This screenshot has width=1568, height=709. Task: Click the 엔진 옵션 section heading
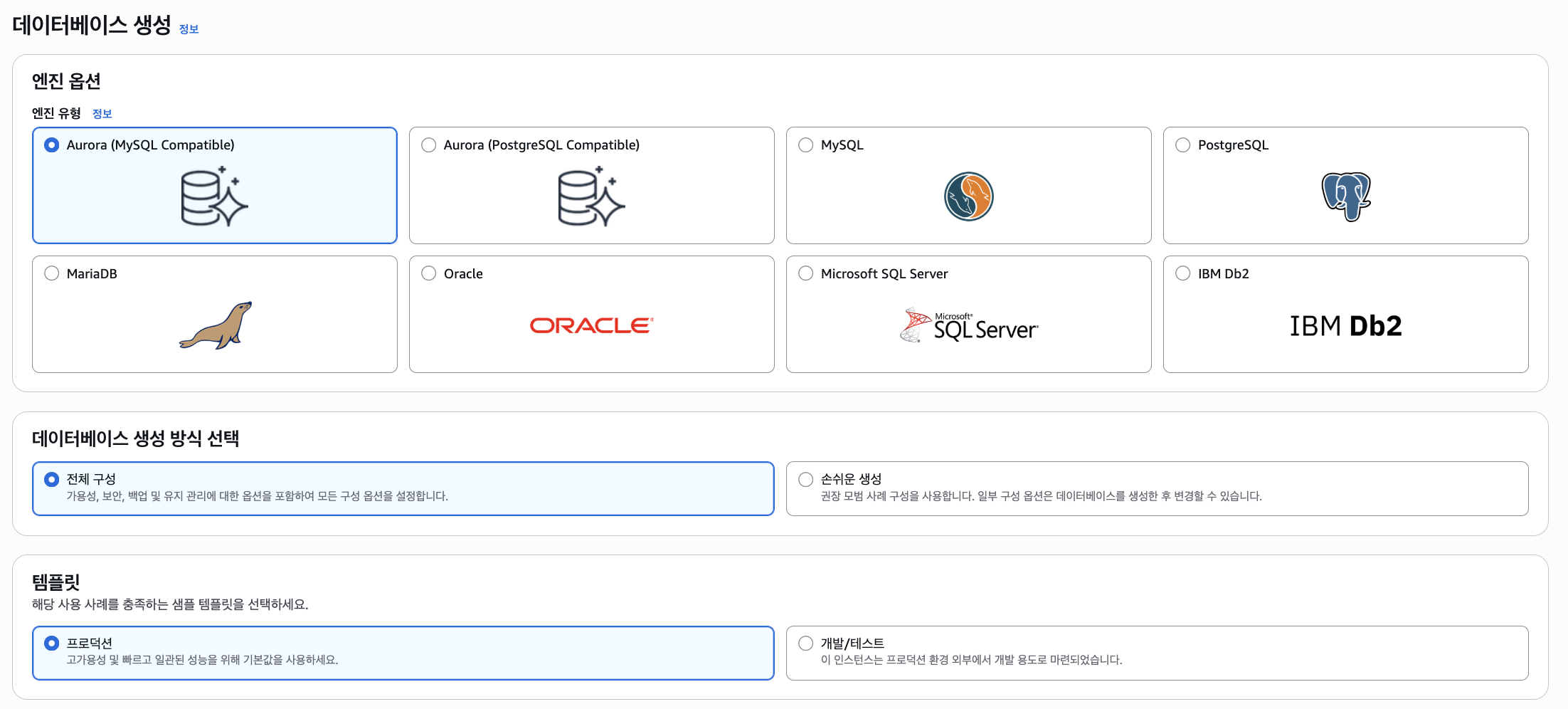point(66,81)
